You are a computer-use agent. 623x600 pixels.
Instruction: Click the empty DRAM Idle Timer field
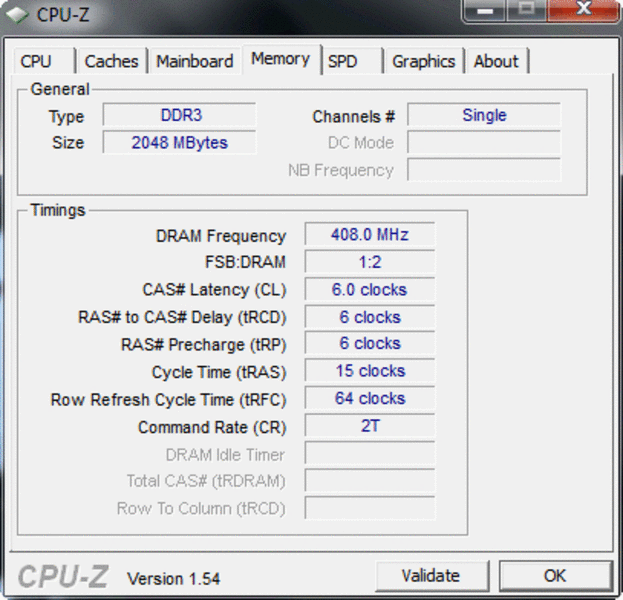[x=370, y=453]
